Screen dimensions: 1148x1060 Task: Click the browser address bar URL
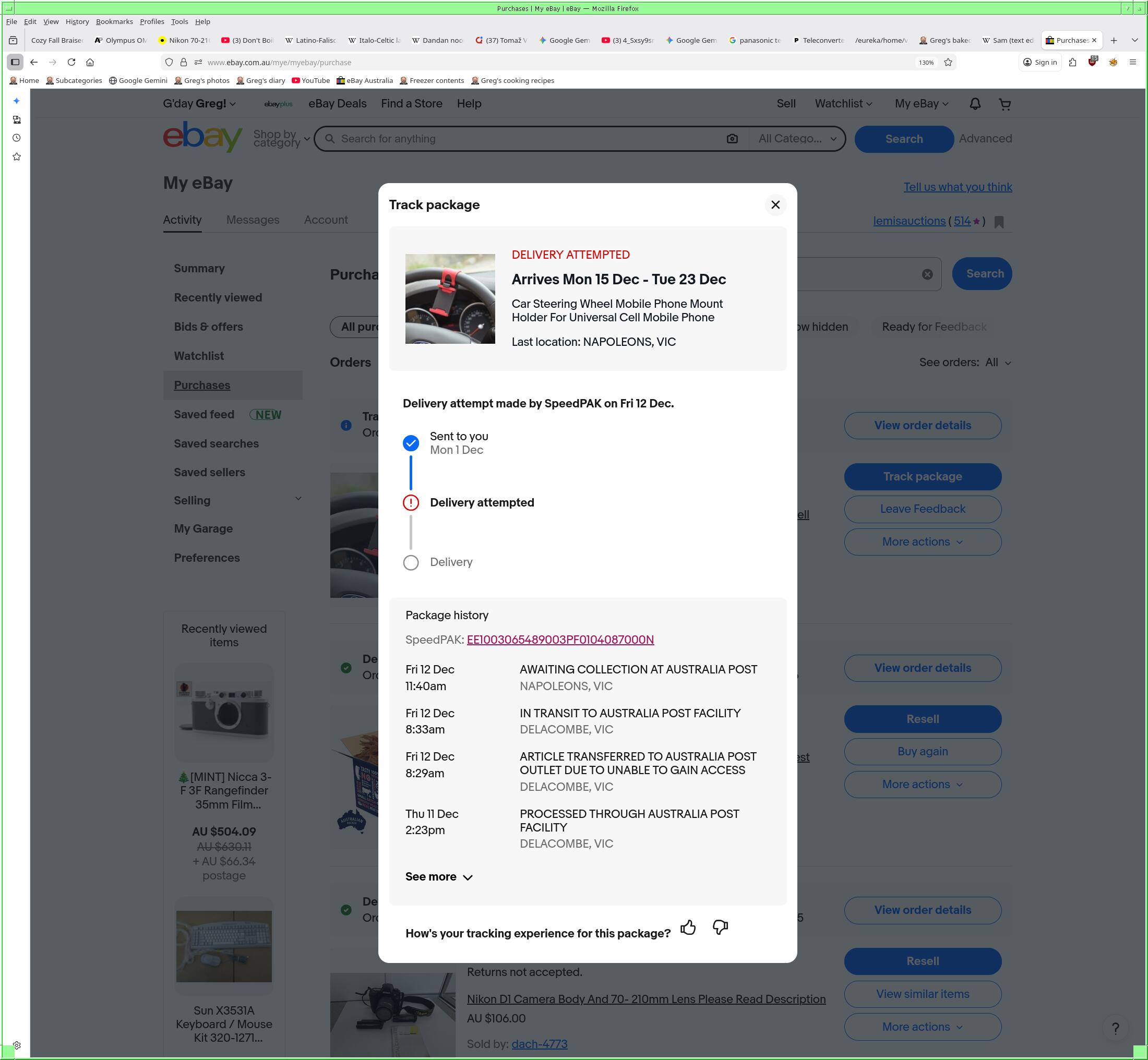pos(279,62)
